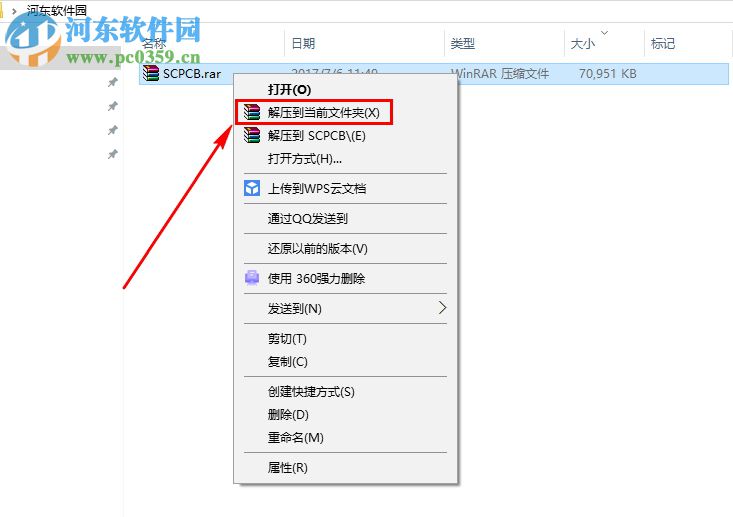Choose 上传到WPS云文档
733x517 pixels.
point(345,188)
